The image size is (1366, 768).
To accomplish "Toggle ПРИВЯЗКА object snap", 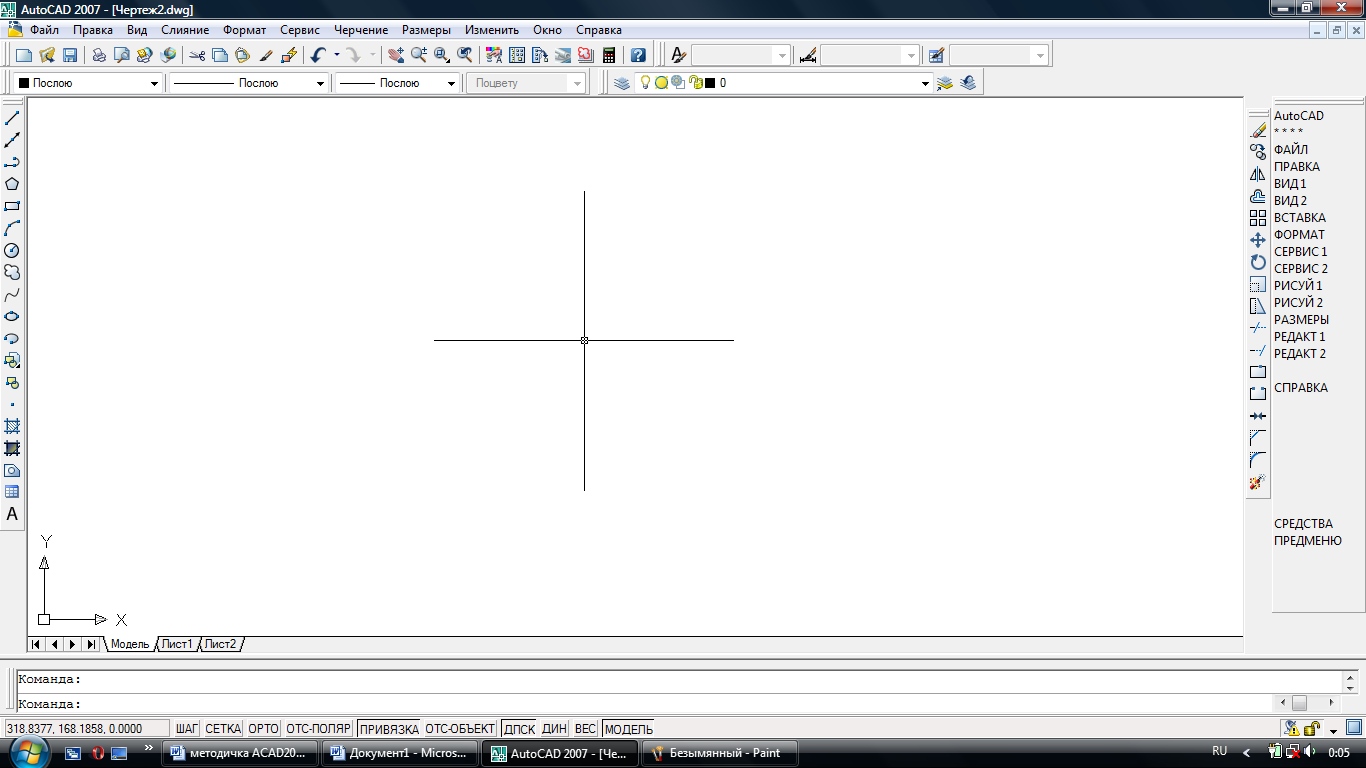I will tap(390, 729).
